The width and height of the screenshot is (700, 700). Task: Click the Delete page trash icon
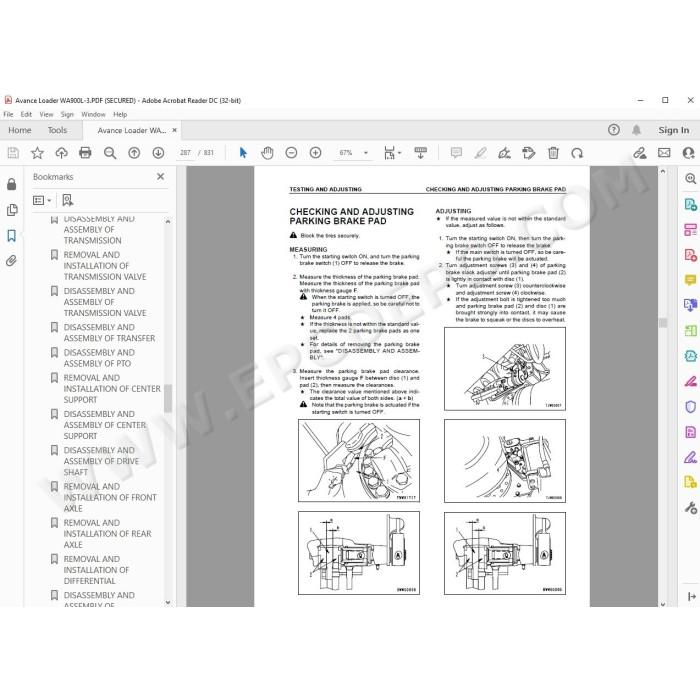coord(553,153)
